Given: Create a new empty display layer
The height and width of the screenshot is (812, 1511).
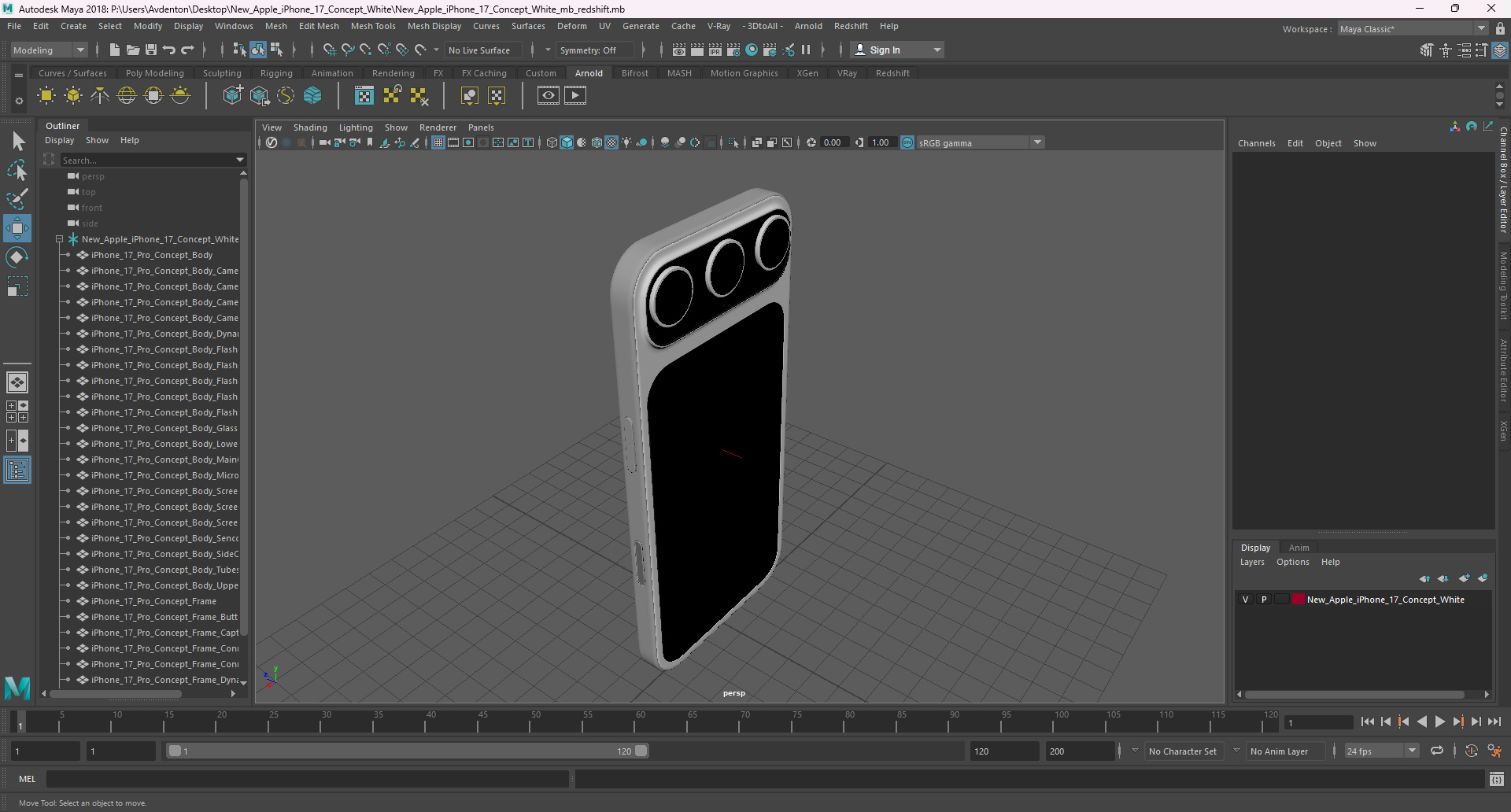Looking at the screenshot, I should pos(1464,578).
